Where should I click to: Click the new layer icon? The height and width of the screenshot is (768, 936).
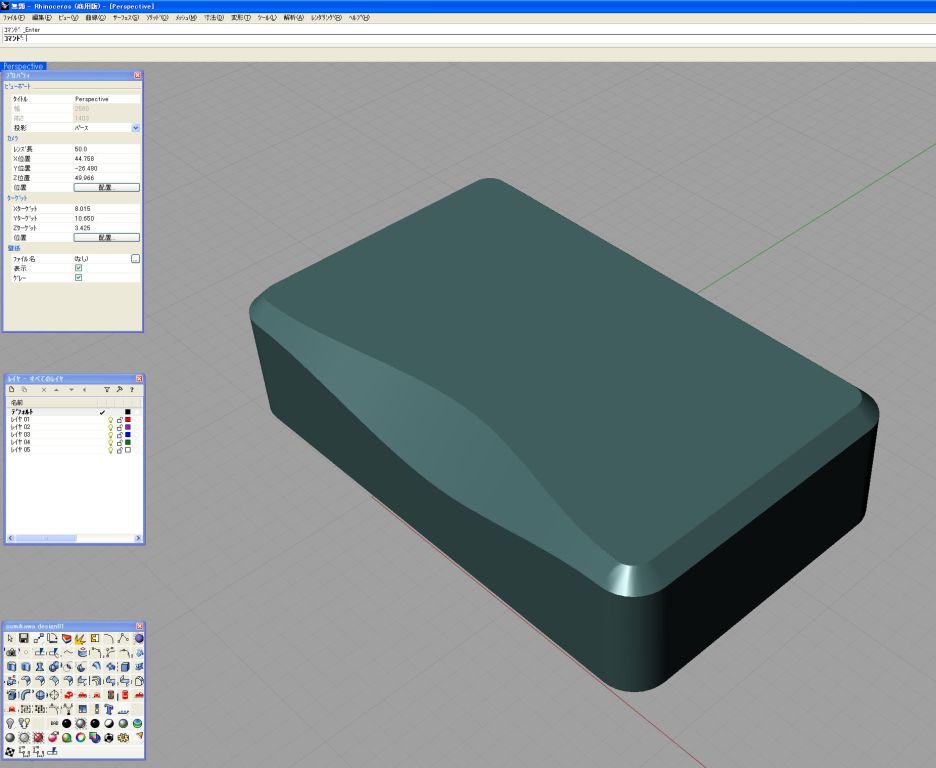pos(12,389)
